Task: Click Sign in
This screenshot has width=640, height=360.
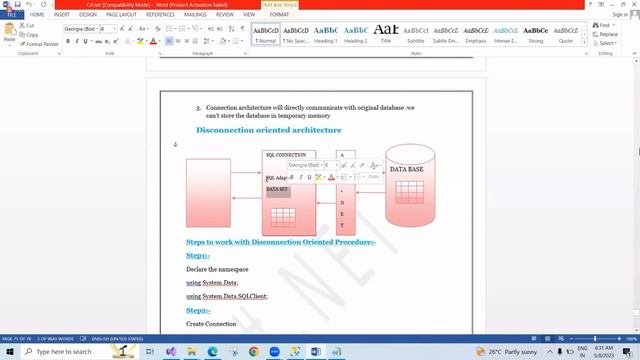Action: pos(620,15)
